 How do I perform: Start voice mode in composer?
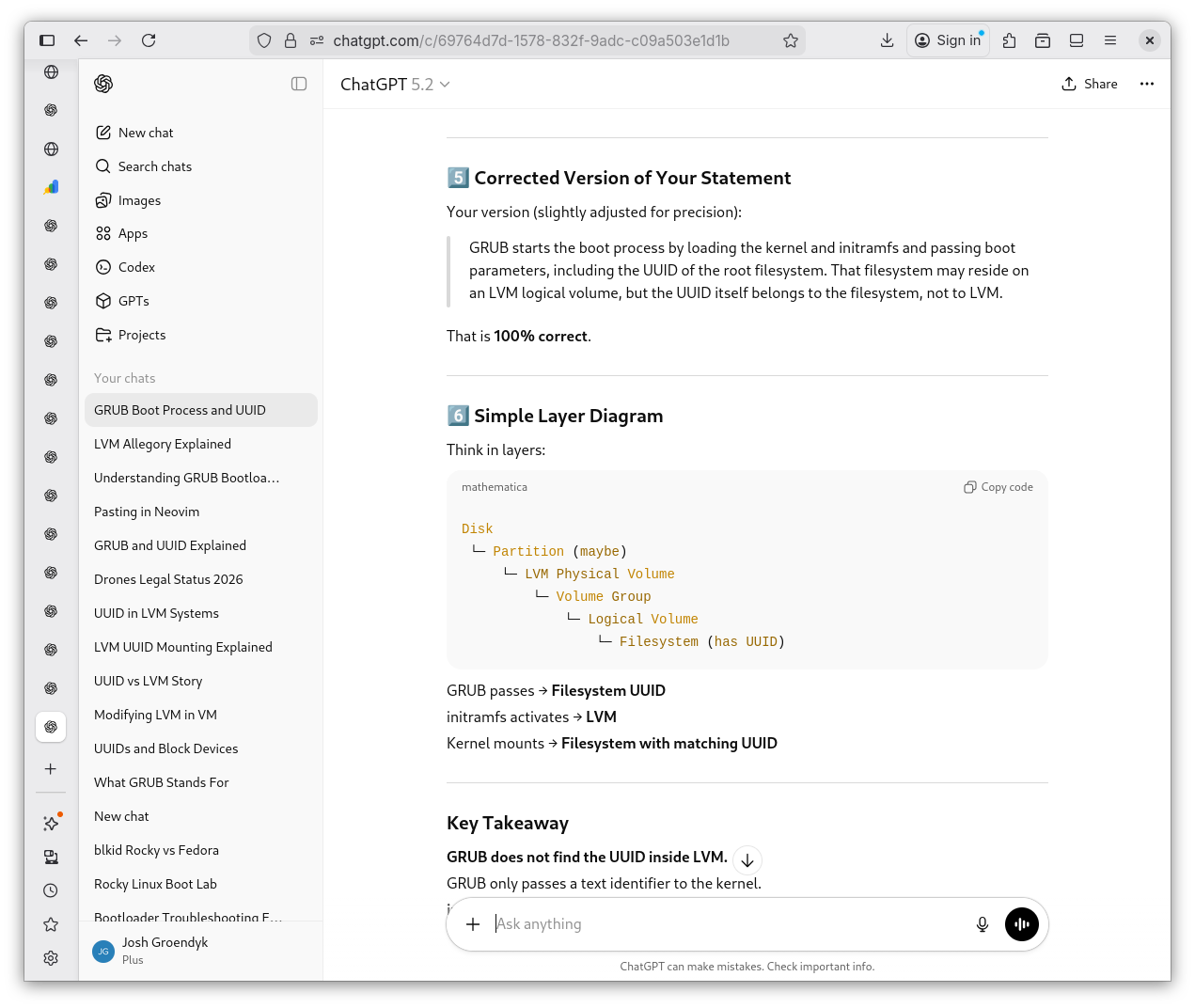[x=1021, y=924]
